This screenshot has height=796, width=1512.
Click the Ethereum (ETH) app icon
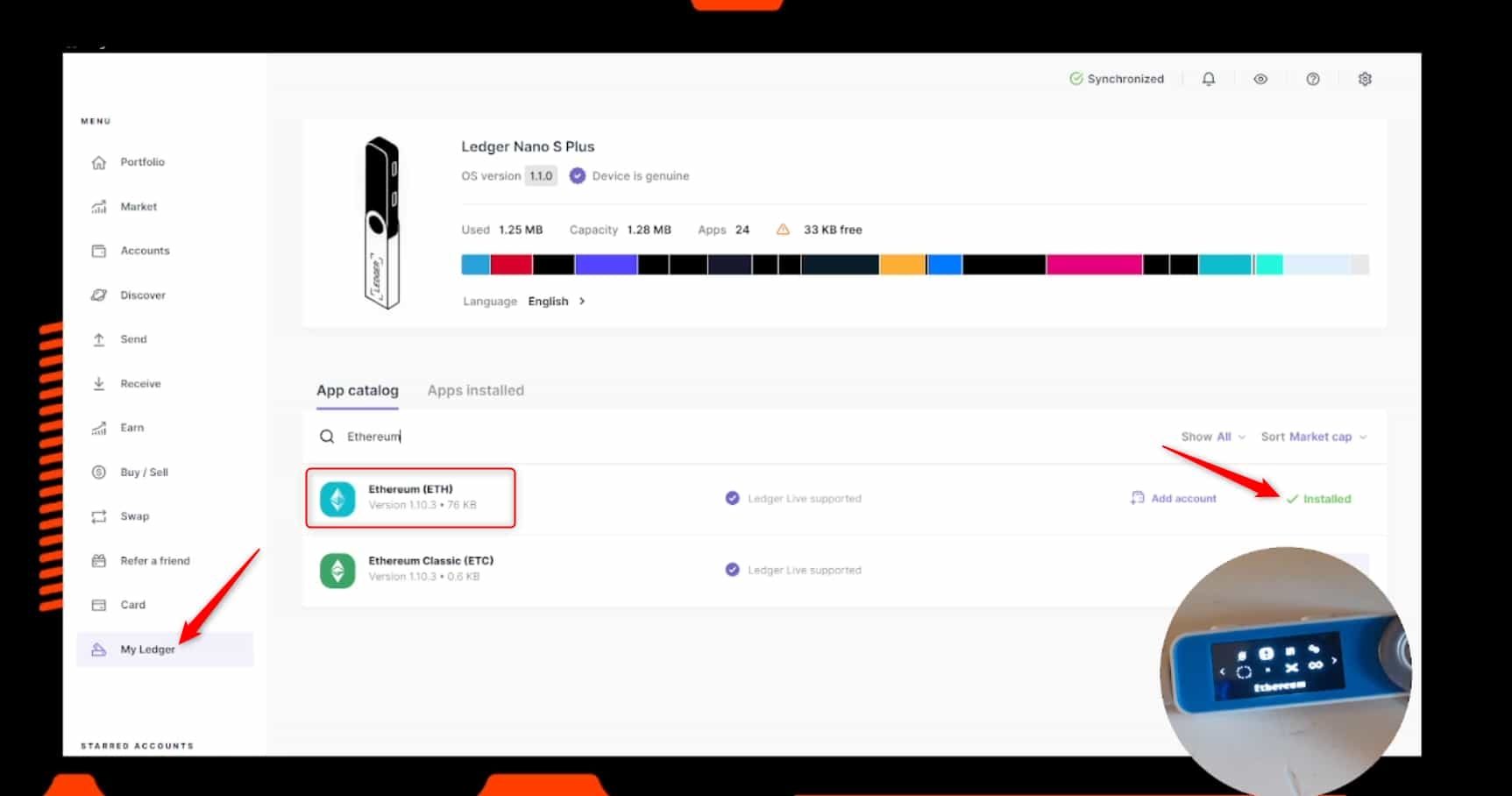pyautogui.click(x=337, y=499)
